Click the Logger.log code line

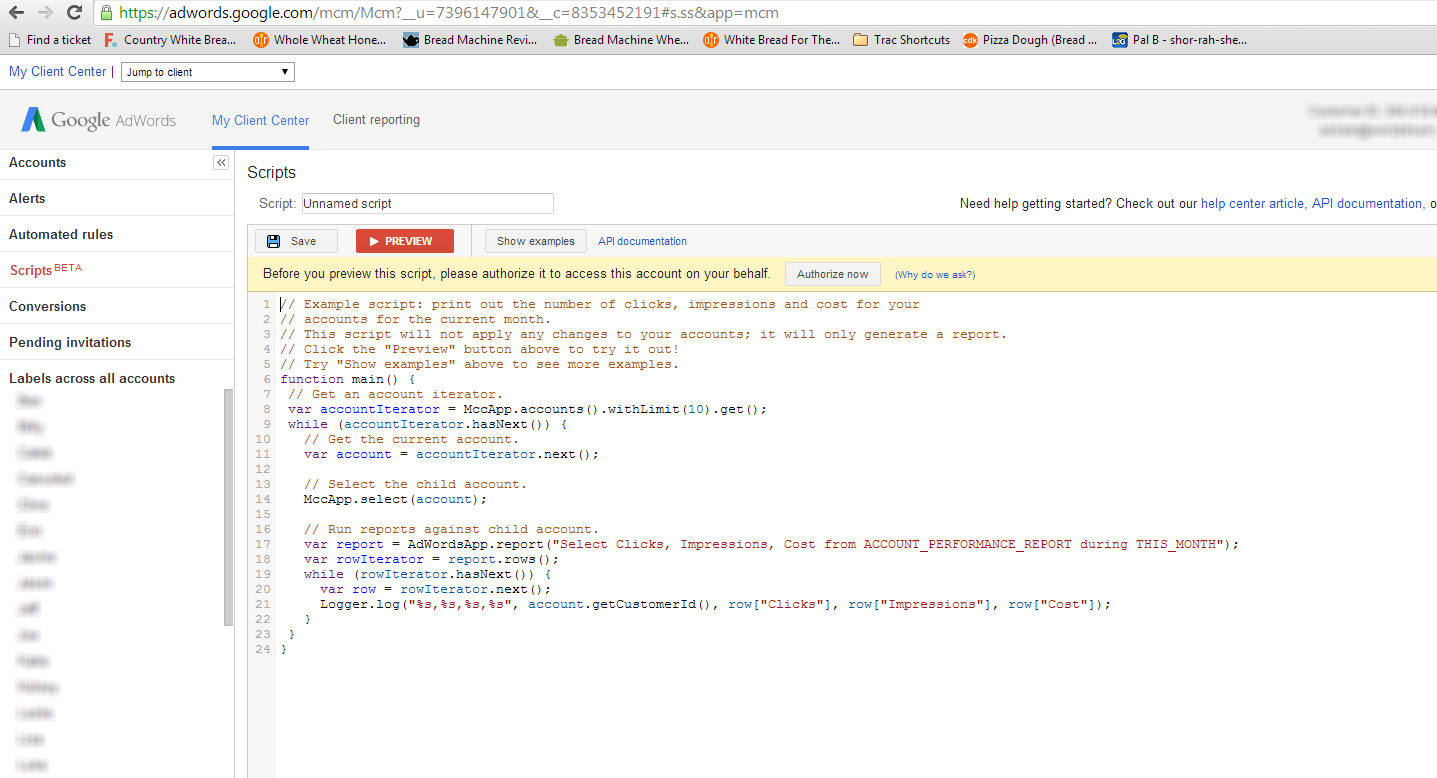pos(715,604)
